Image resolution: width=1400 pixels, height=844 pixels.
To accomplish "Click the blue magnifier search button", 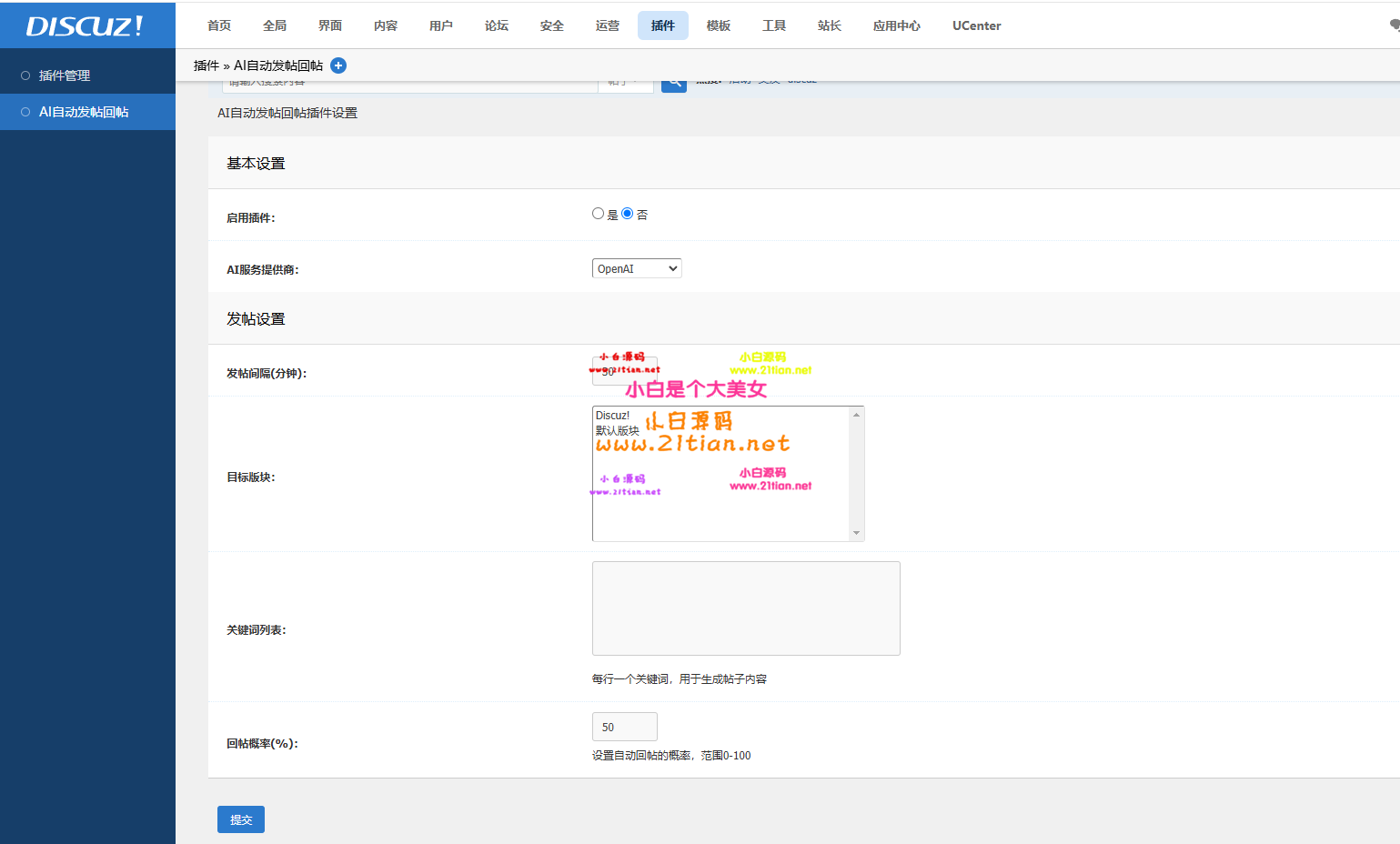I will click(x=673, y=84).
